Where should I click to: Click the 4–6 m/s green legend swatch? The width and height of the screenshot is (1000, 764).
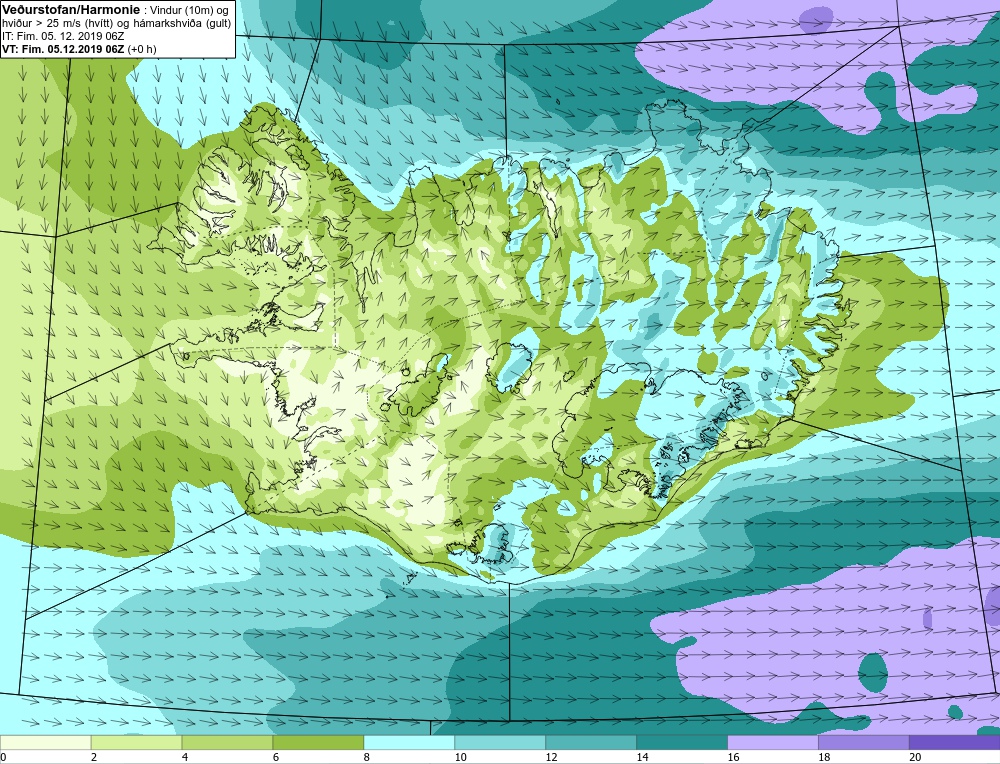(x=227, y=742)
